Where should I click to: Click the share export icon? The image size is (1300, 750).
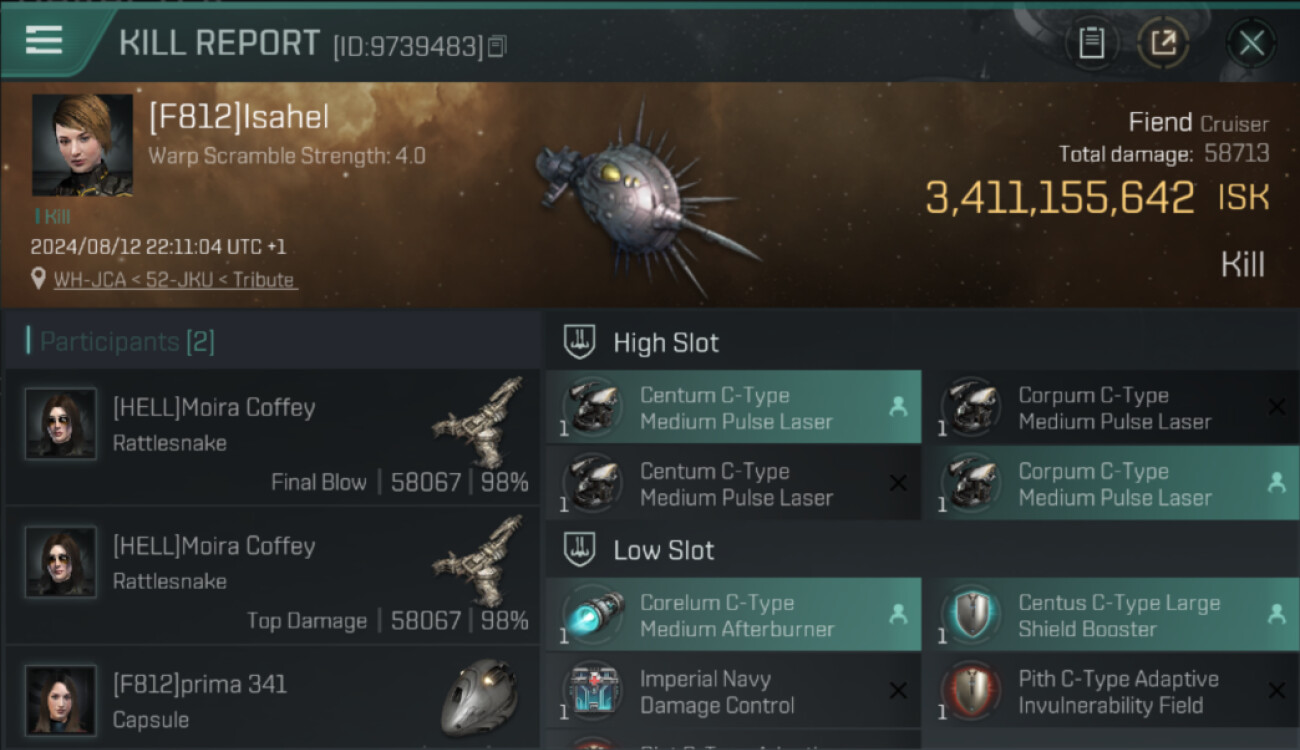point(1163,43)
